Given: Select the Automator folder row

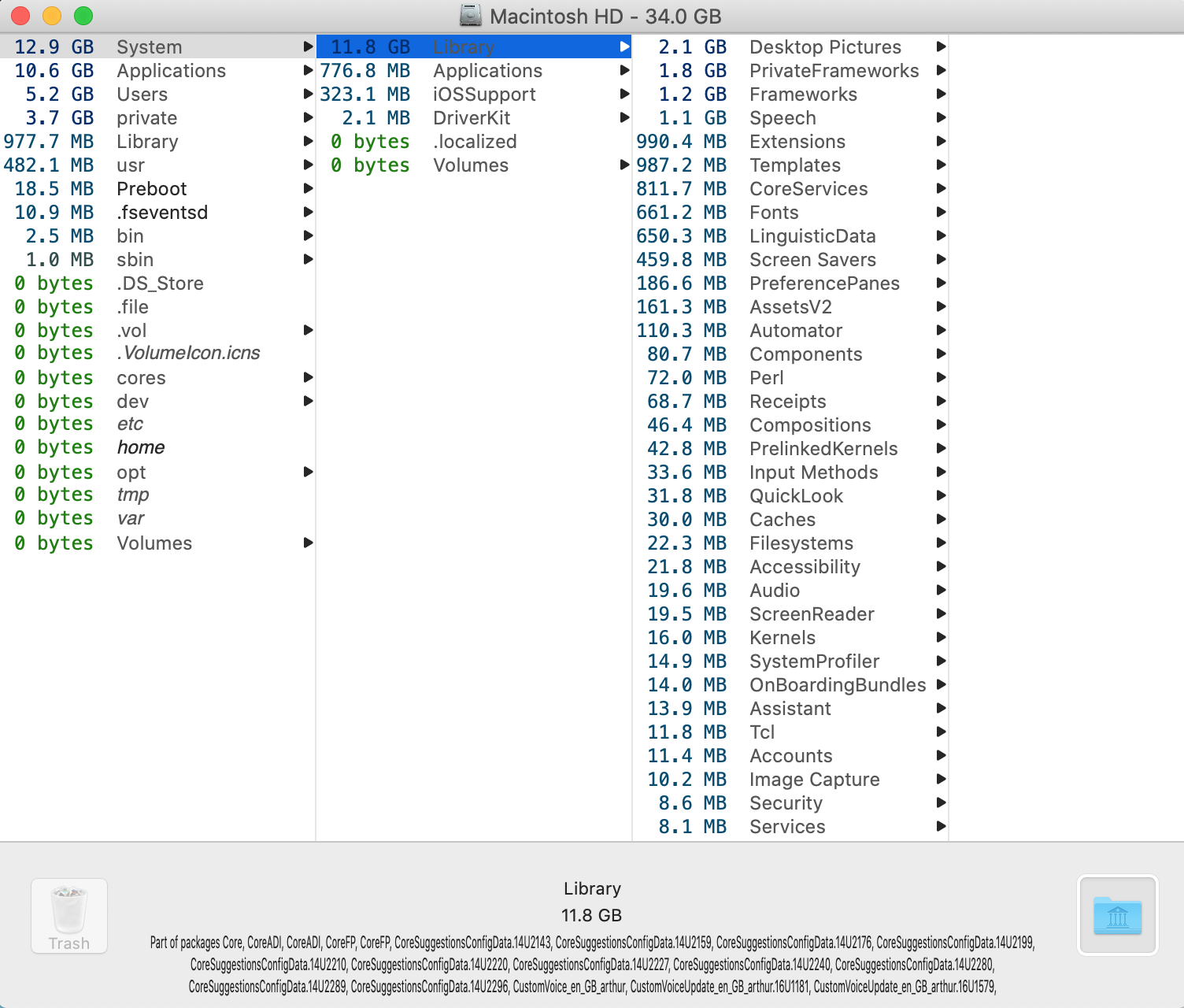Looking at the screenshot, I should click(790, 331).
